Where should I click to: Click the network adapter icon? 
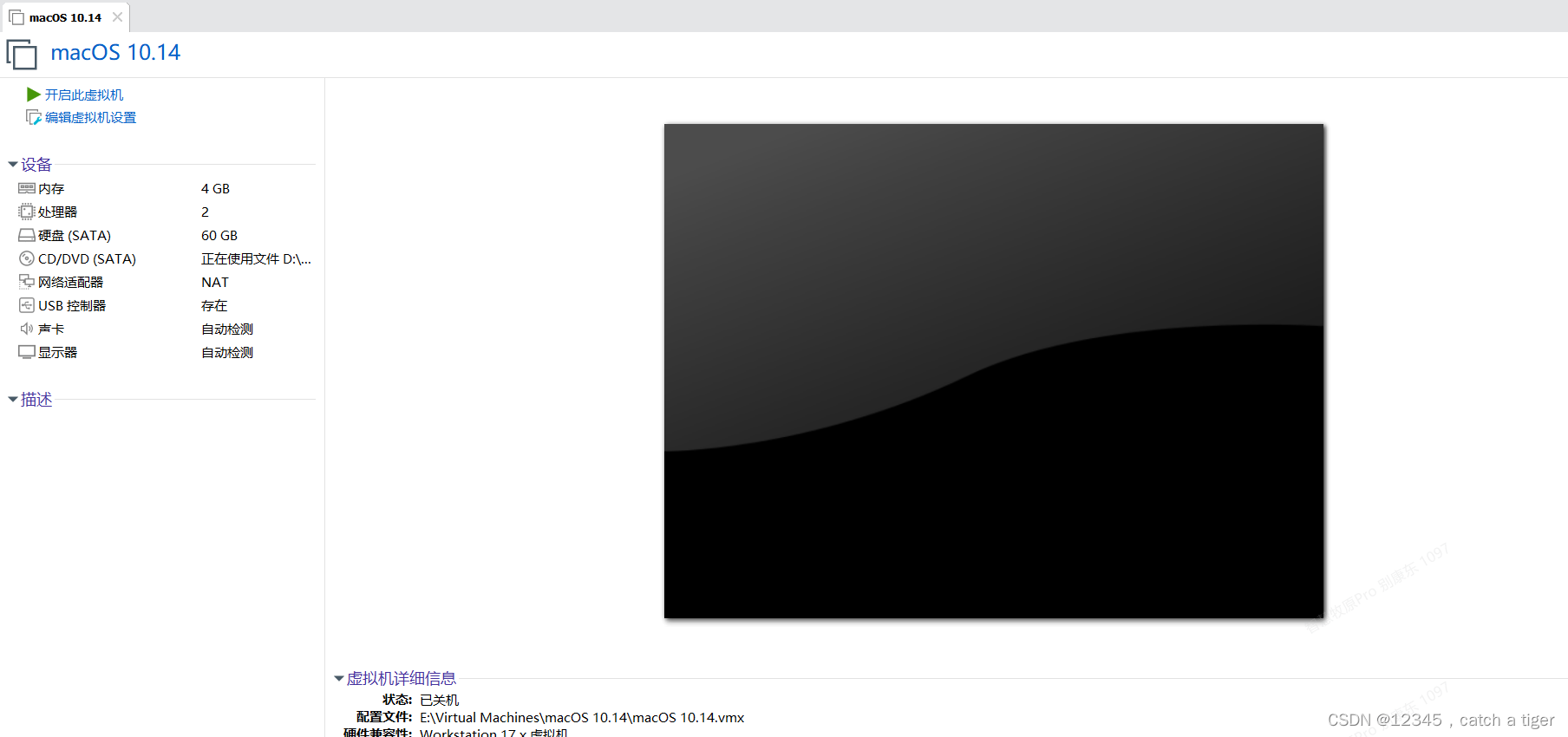coord(27,282)
